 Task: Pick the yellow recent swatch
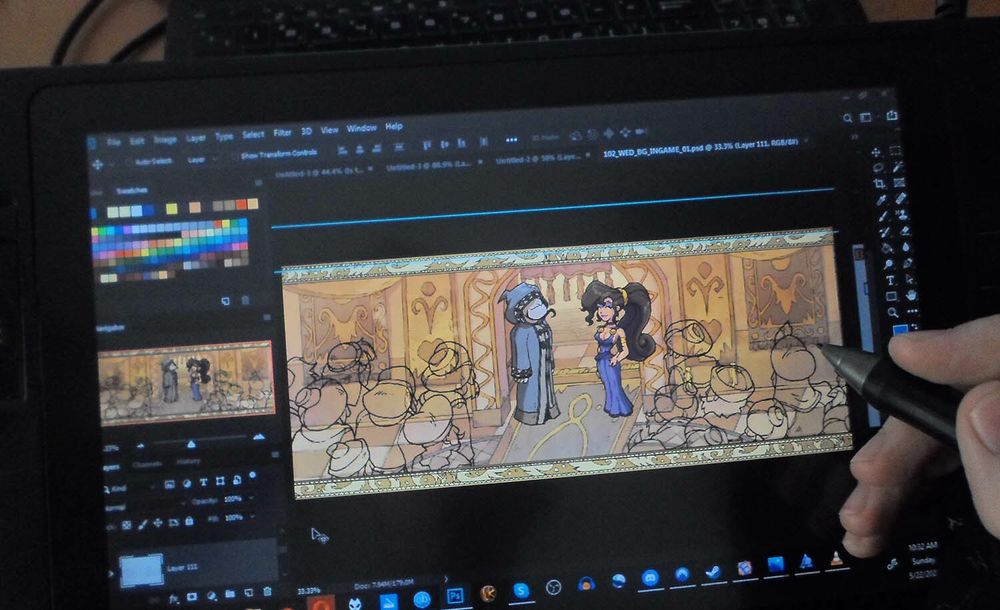click(x=172, y=209)
